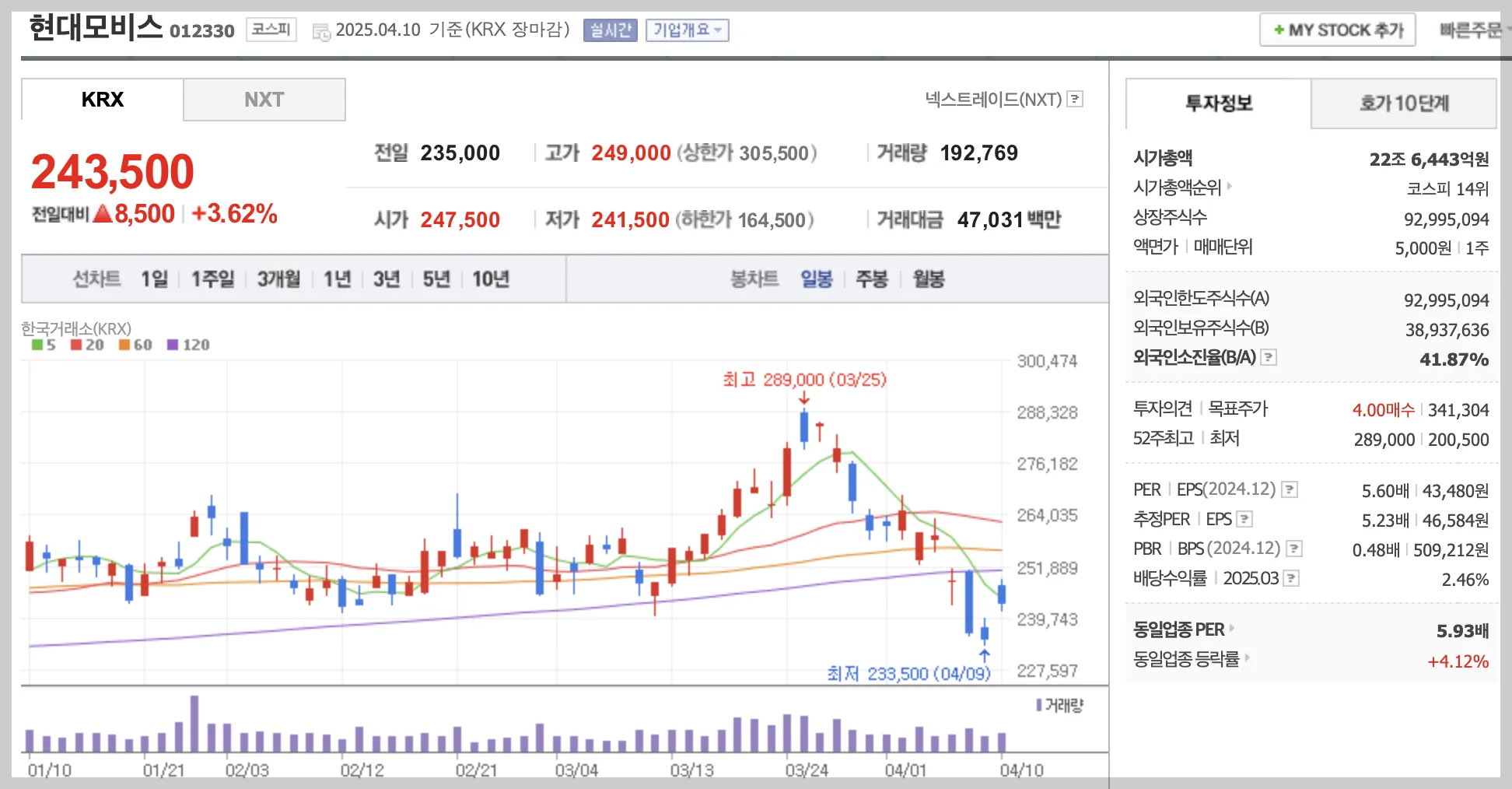The width and height of the screenshot is (1512, 789).
Task: Click the current price 243,500
Action: point(113,171)
